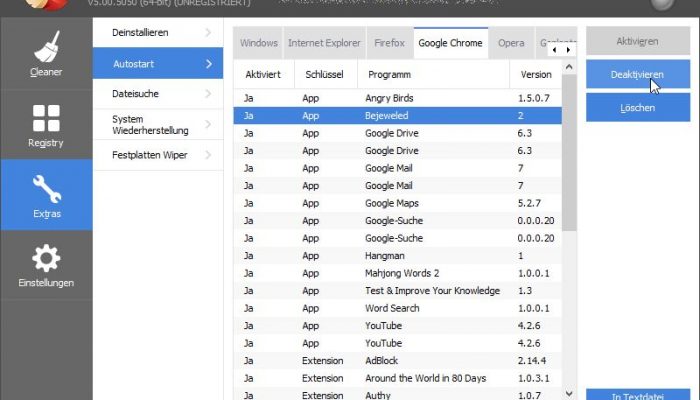
Task: Click version 5.2.7 cell
Action: point(529,203)
